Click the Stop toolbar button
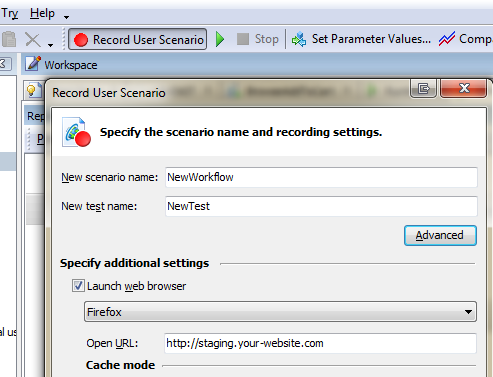The width and height of the screenshot is (493, 377). 258,39
